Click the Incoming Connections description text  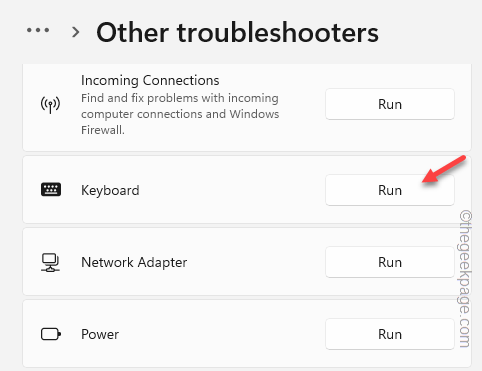[x=180, y=114]
